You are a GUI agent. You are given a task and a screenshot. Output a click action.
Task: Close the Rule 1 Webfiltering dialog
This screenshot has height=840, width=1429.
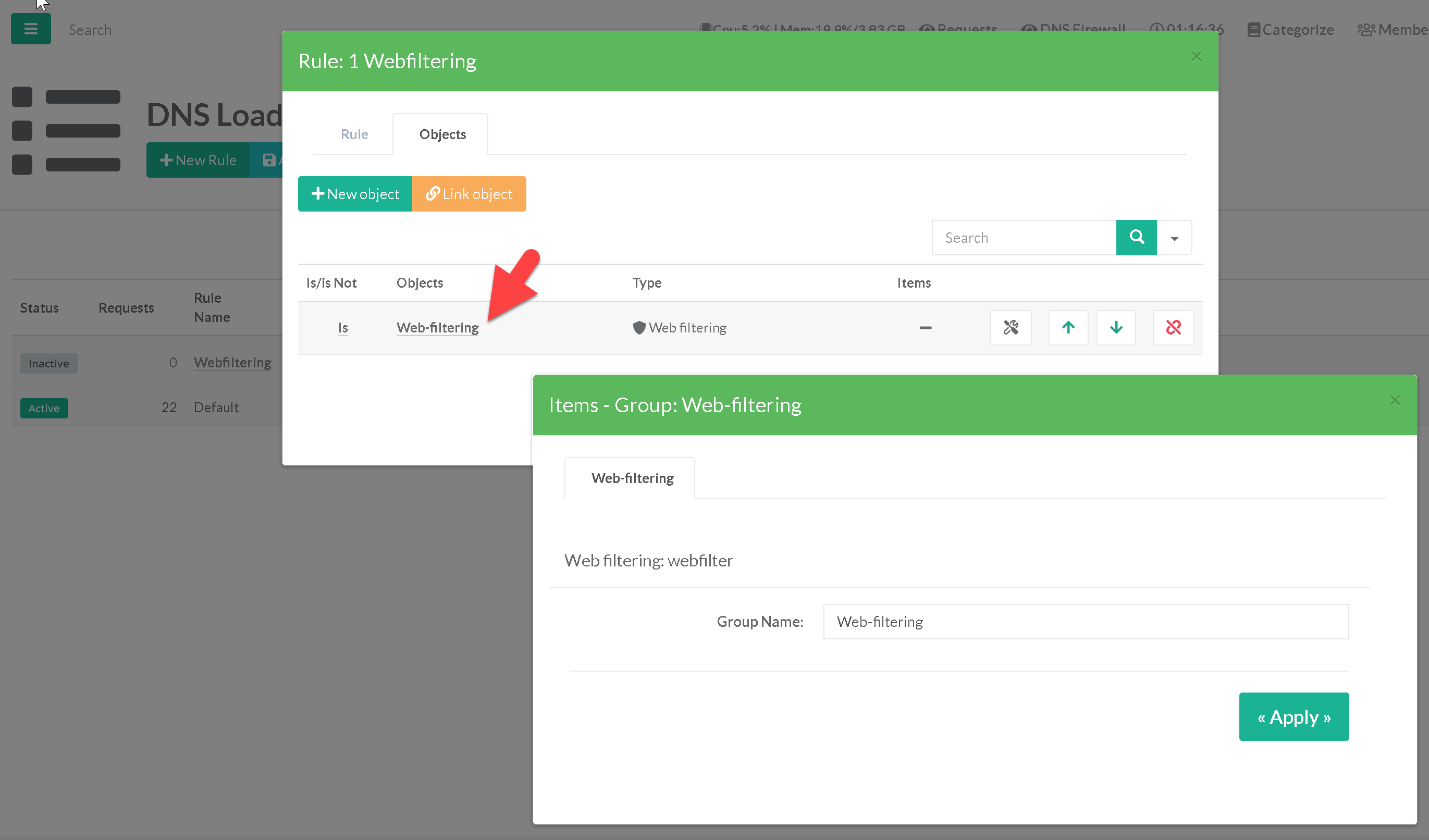coord(1196,57)
